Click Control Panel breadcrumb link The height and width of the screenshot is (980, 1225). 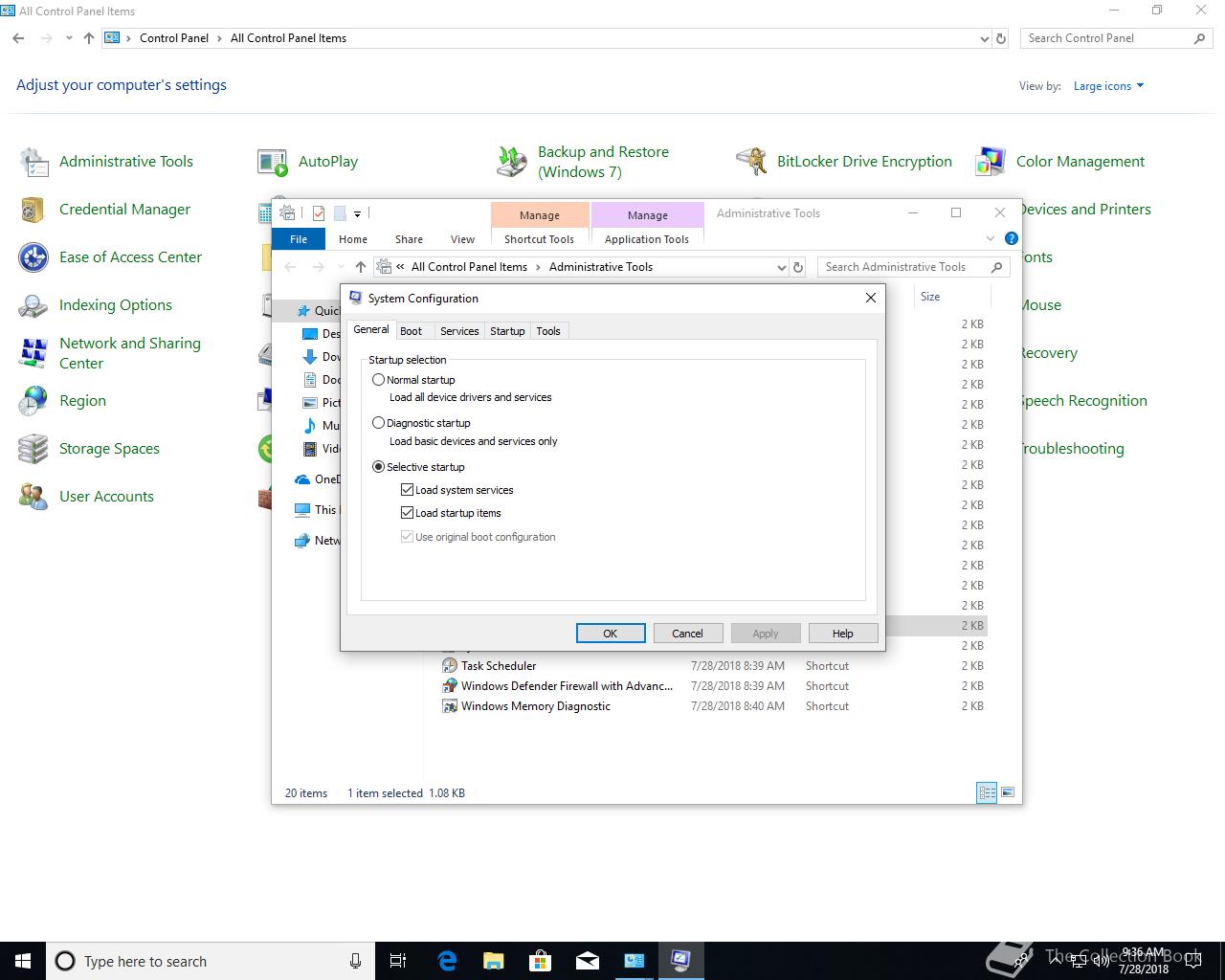pos(174,38)
